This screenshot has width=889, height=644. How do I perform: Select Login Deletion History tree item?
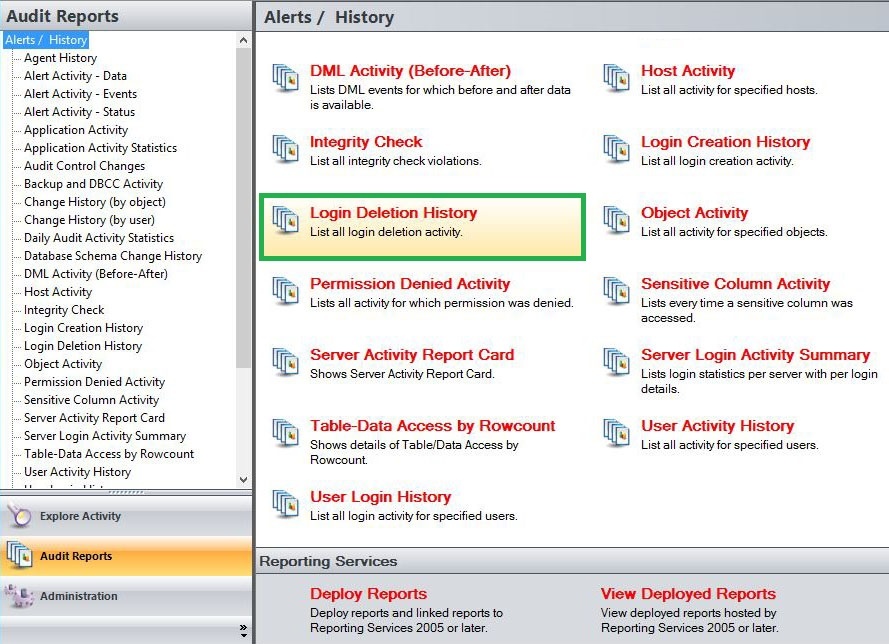click(83, 346)
